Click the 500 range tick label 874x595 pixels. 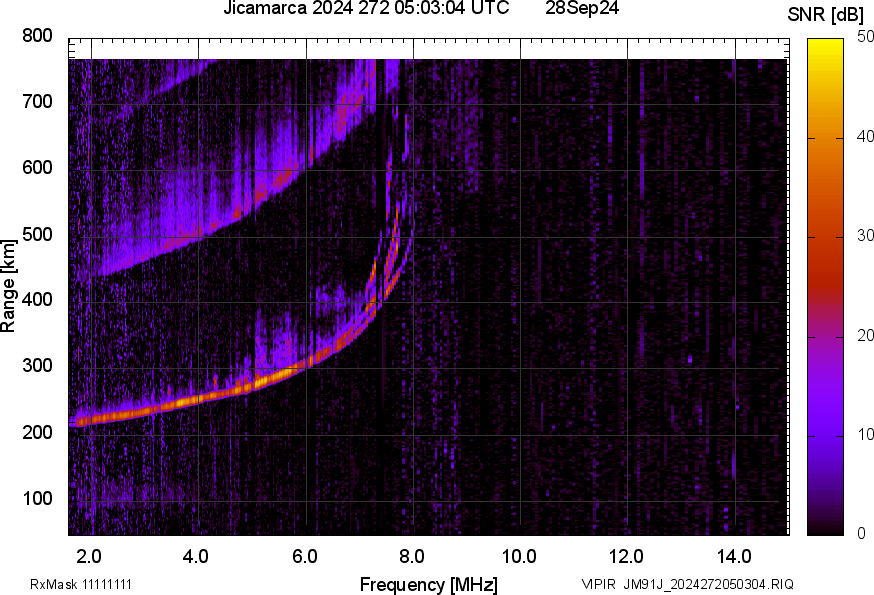(x=37, y=235)
